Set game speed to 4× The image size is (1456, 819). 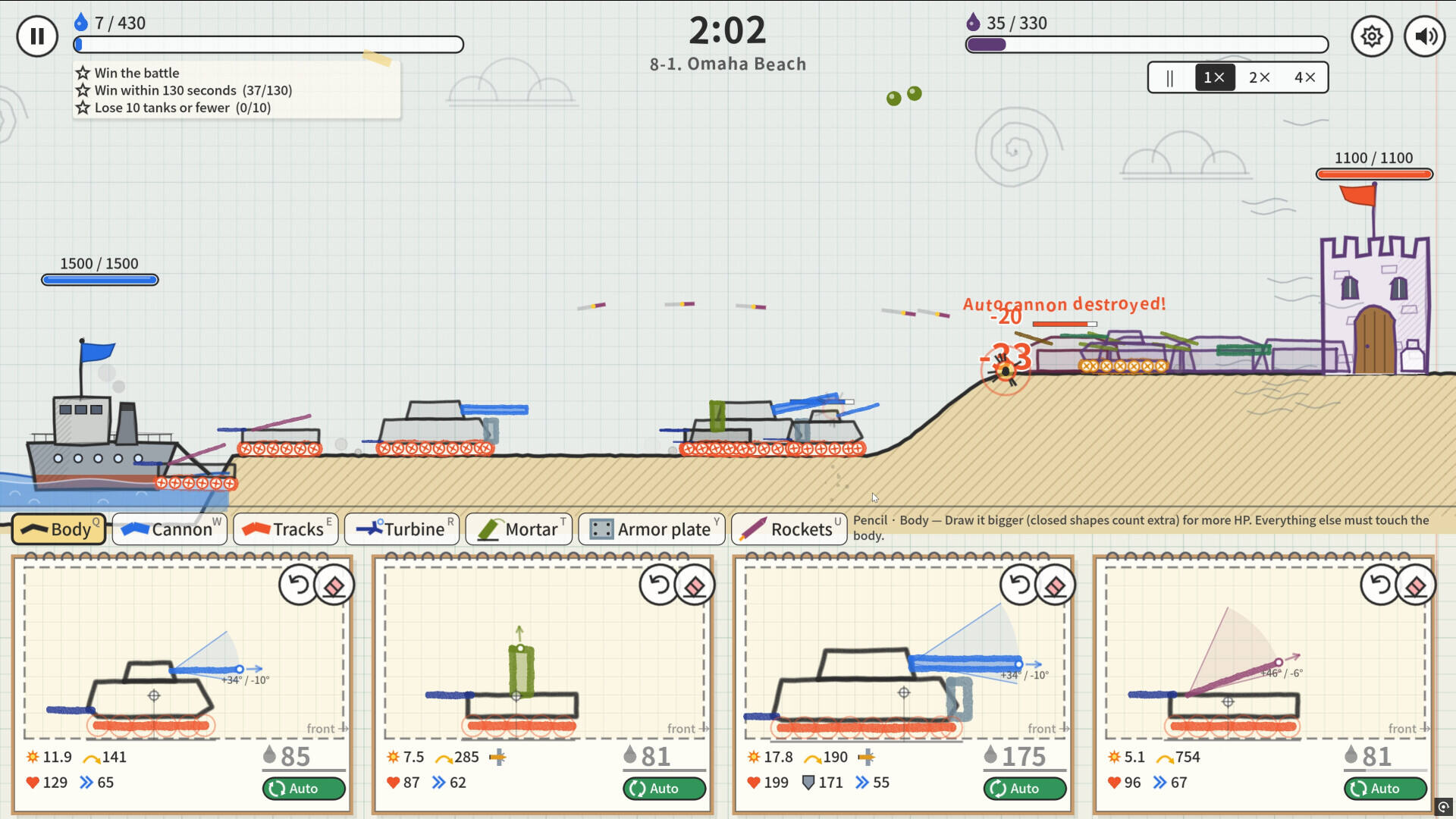[x=1304, y=77]
